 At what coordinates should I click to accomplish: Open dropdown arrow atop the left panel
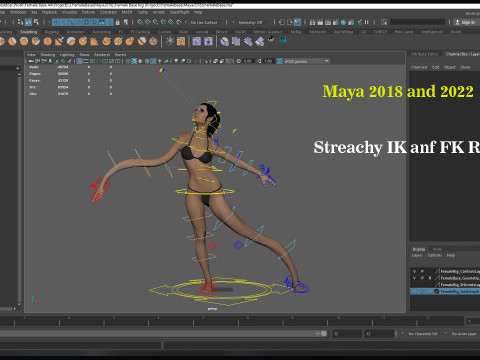[x=18, y=68]
